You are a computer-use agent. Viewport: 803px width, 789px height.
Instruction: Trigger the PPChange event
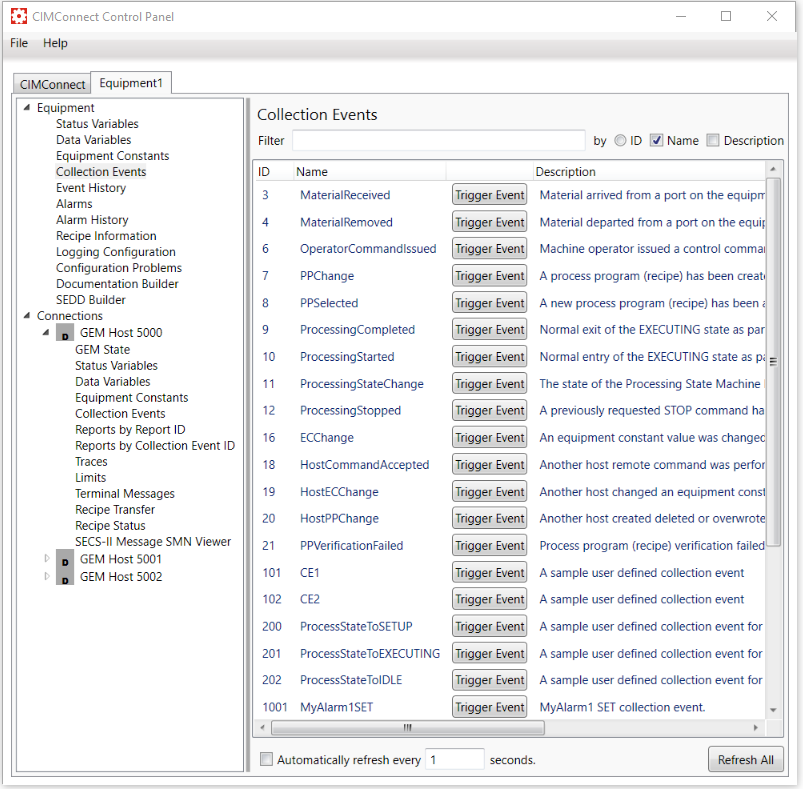tap(490, 276)
